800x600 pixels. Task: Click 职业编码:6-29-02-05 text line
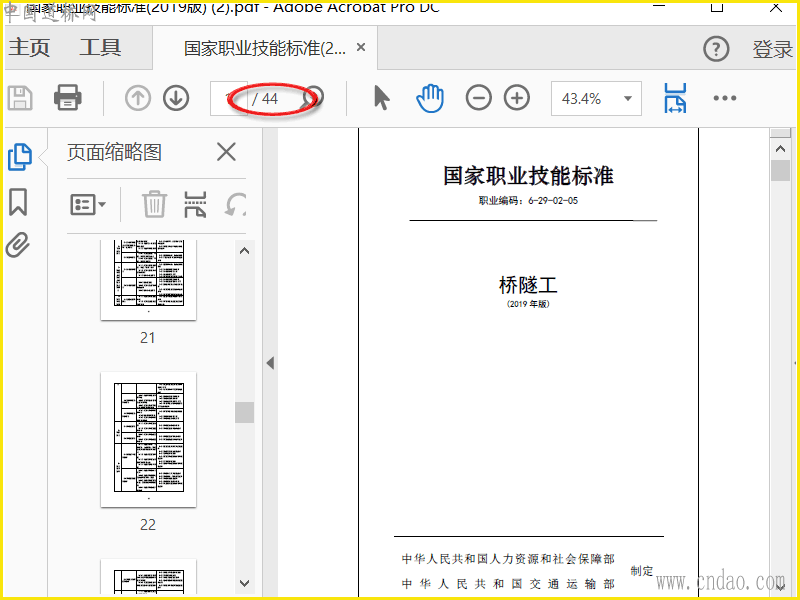[x=528, y=201]
